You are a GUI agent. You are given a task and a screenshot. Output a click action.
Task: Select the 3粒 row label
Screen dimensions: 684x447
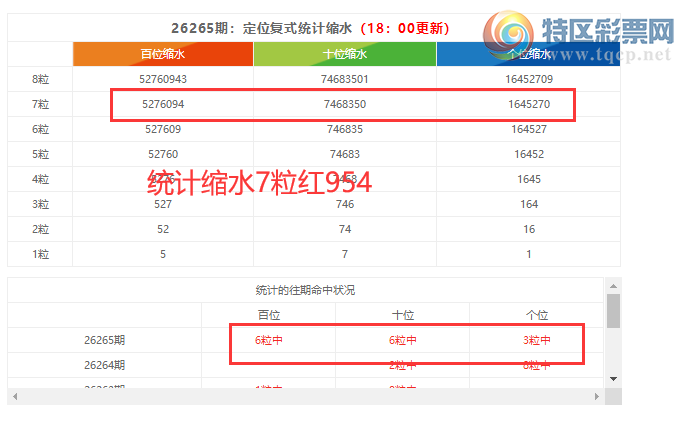click(x=40, y=205)
